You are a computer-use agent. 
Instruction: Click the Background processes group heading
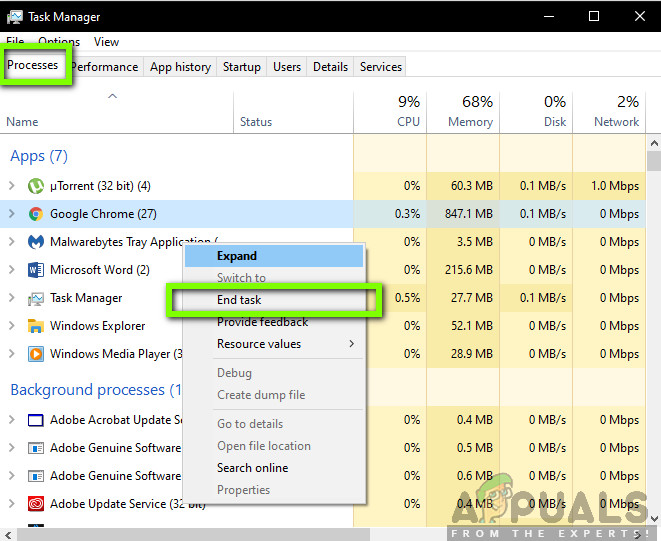[x=96, y=390]
